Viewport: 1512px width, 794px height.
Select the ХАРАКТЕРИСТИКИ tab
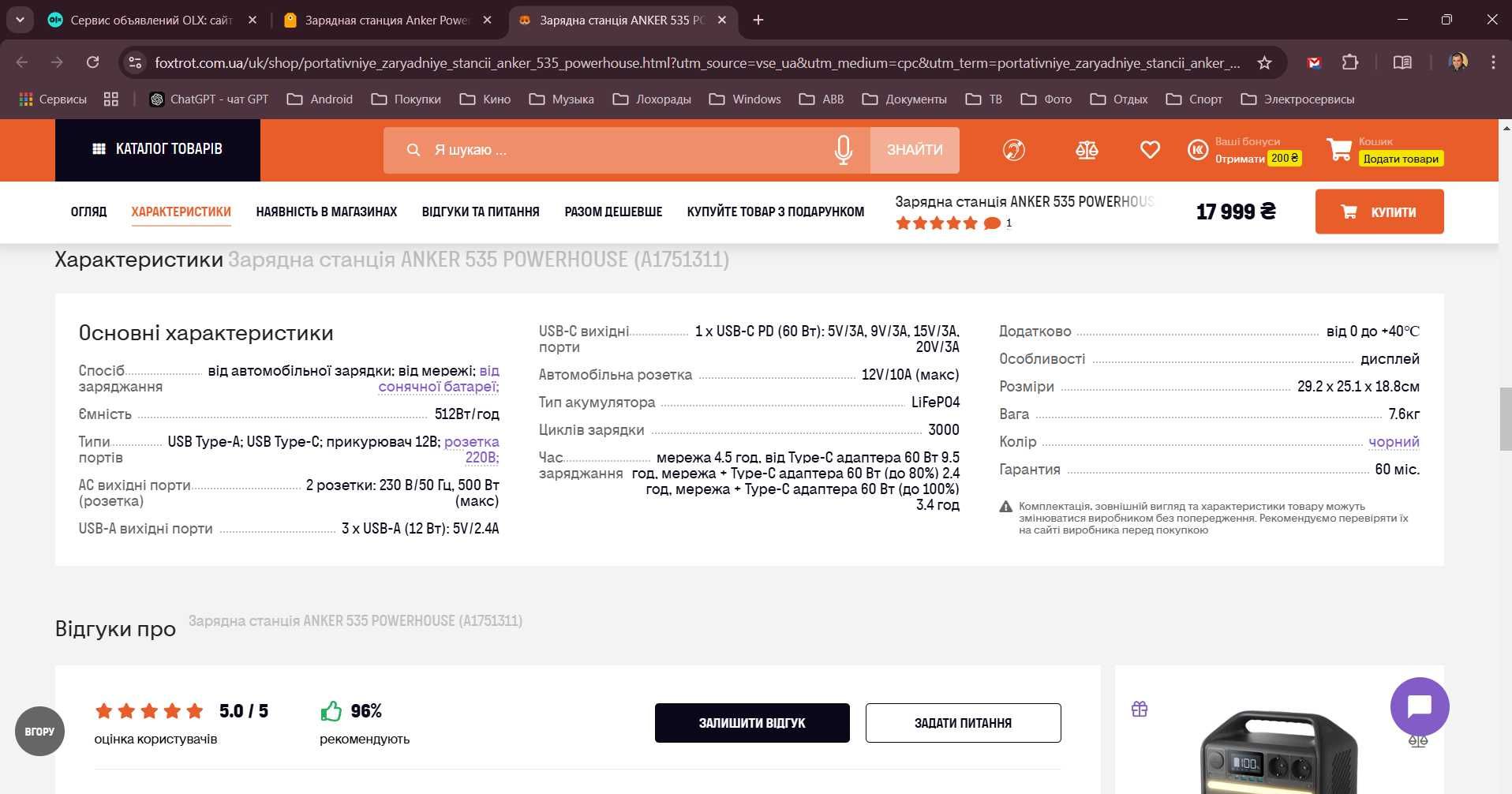(x=181, y=212)
